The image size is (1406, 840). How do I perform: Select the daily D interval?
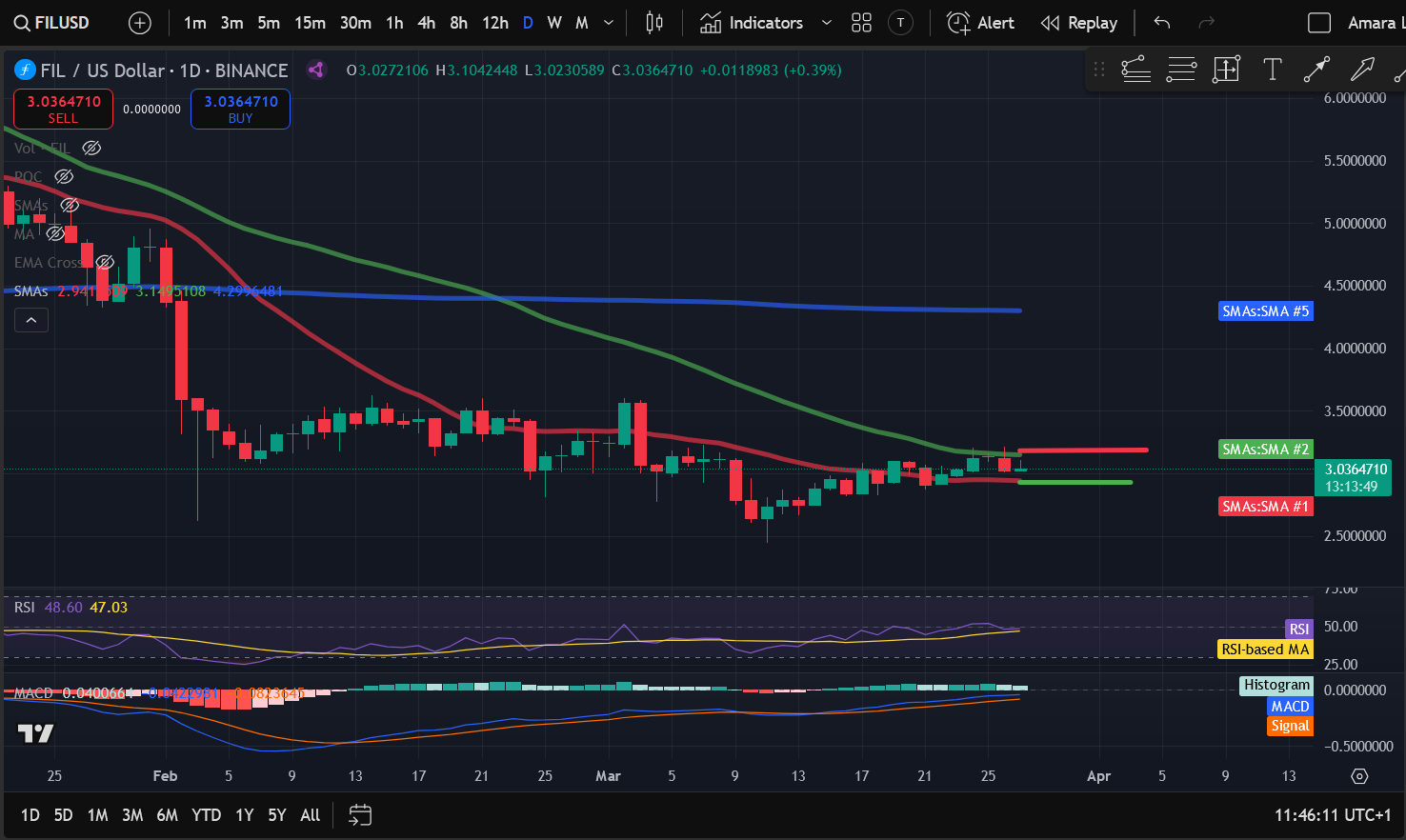528,23
